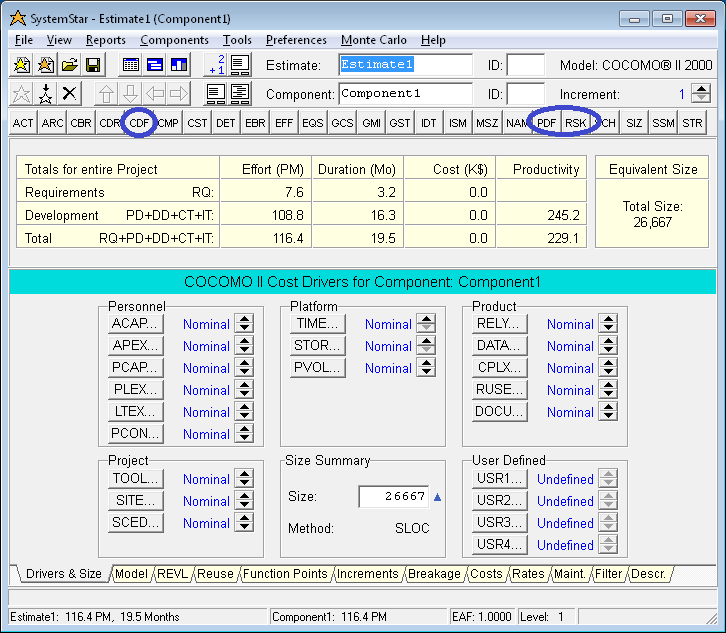Open the Monte Carlo menu
Viewport: 726px width, 633px height.
tap(374, 40)
